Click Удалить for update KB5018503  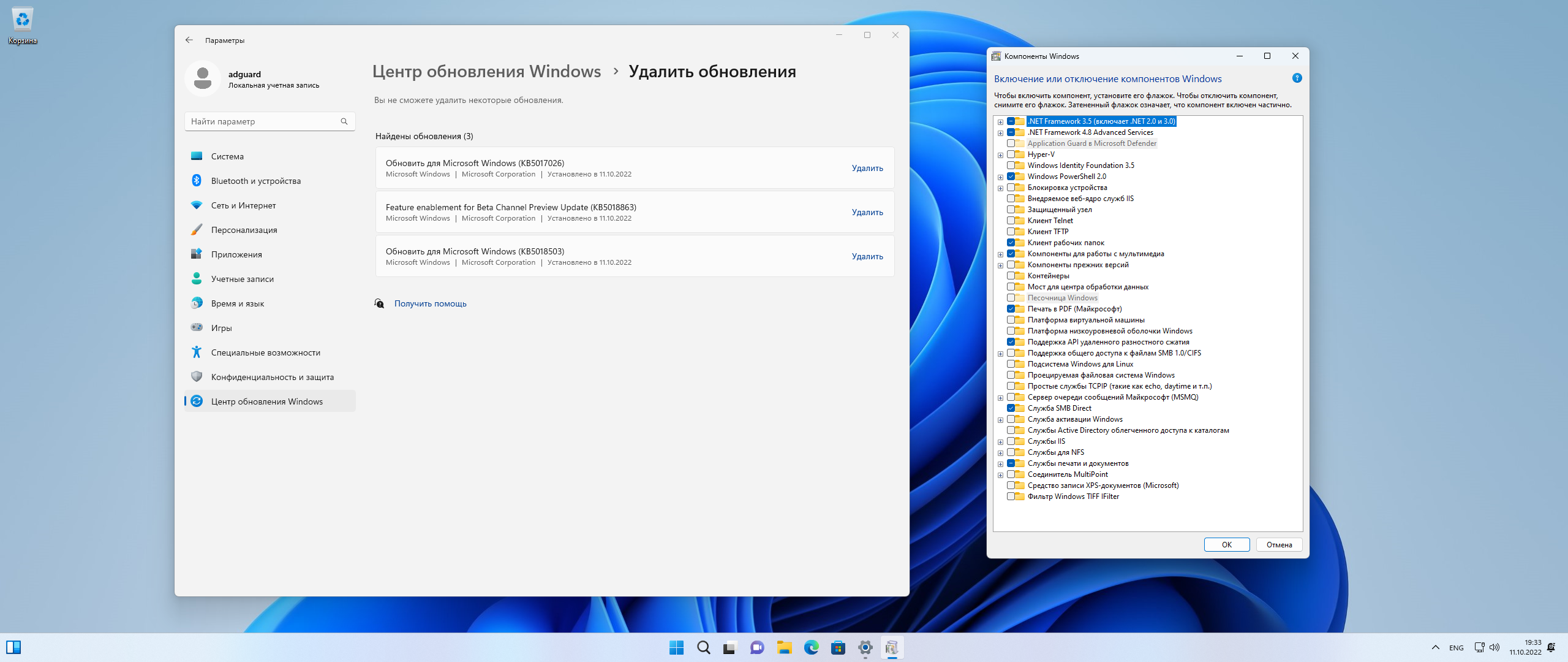coord(867,256)
